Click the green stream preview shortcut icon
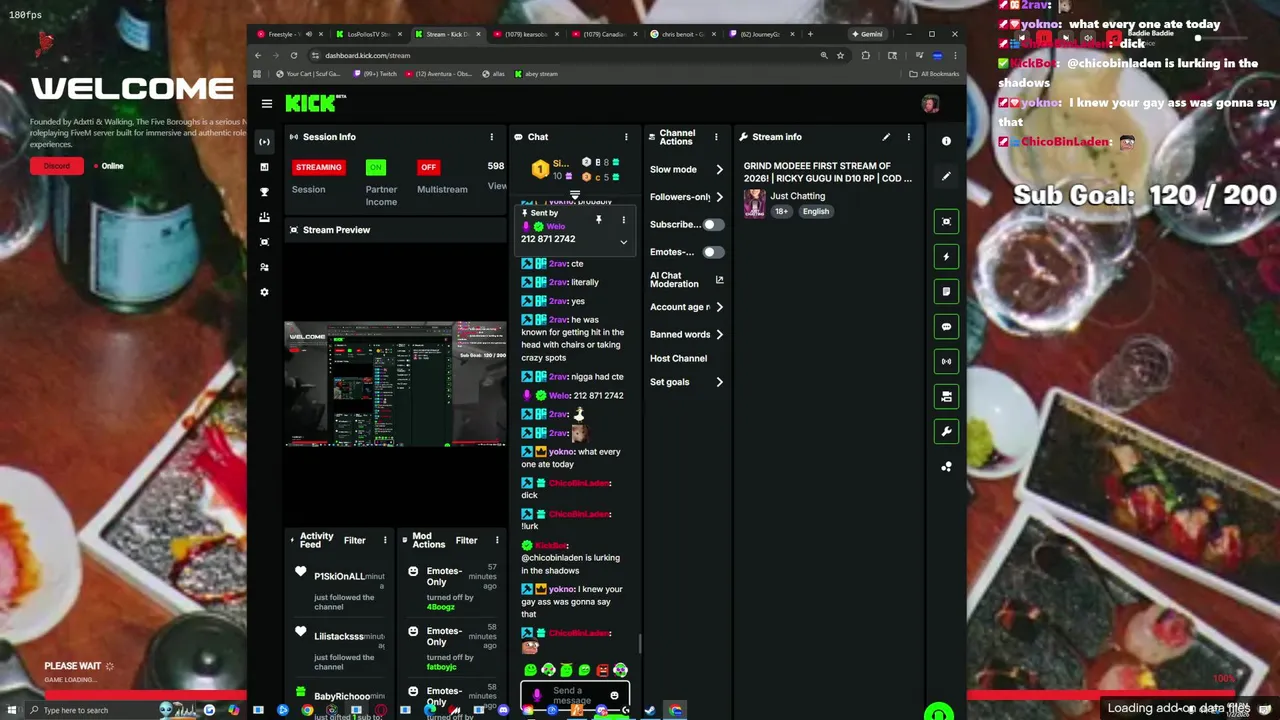This screenshot has height=720, width=1280. tap(946, 222)
